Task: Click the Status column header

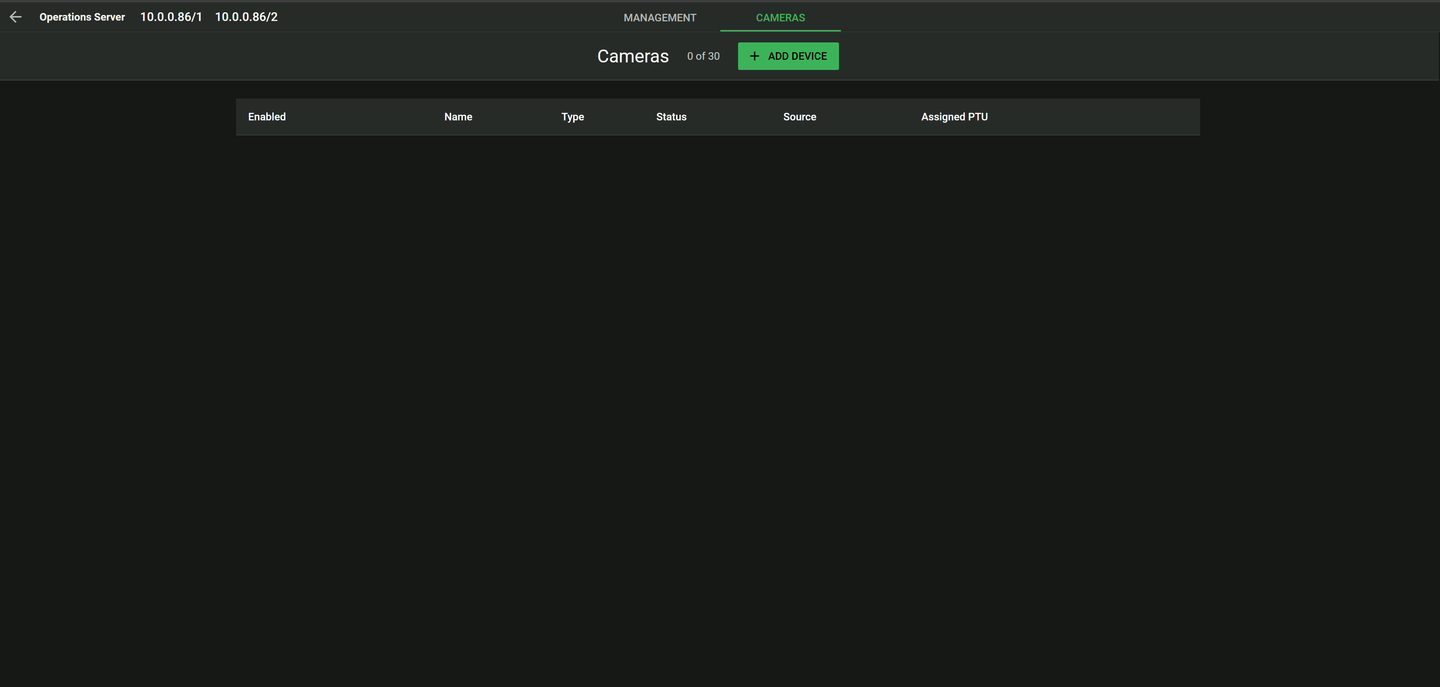Action: pos(671,117)
